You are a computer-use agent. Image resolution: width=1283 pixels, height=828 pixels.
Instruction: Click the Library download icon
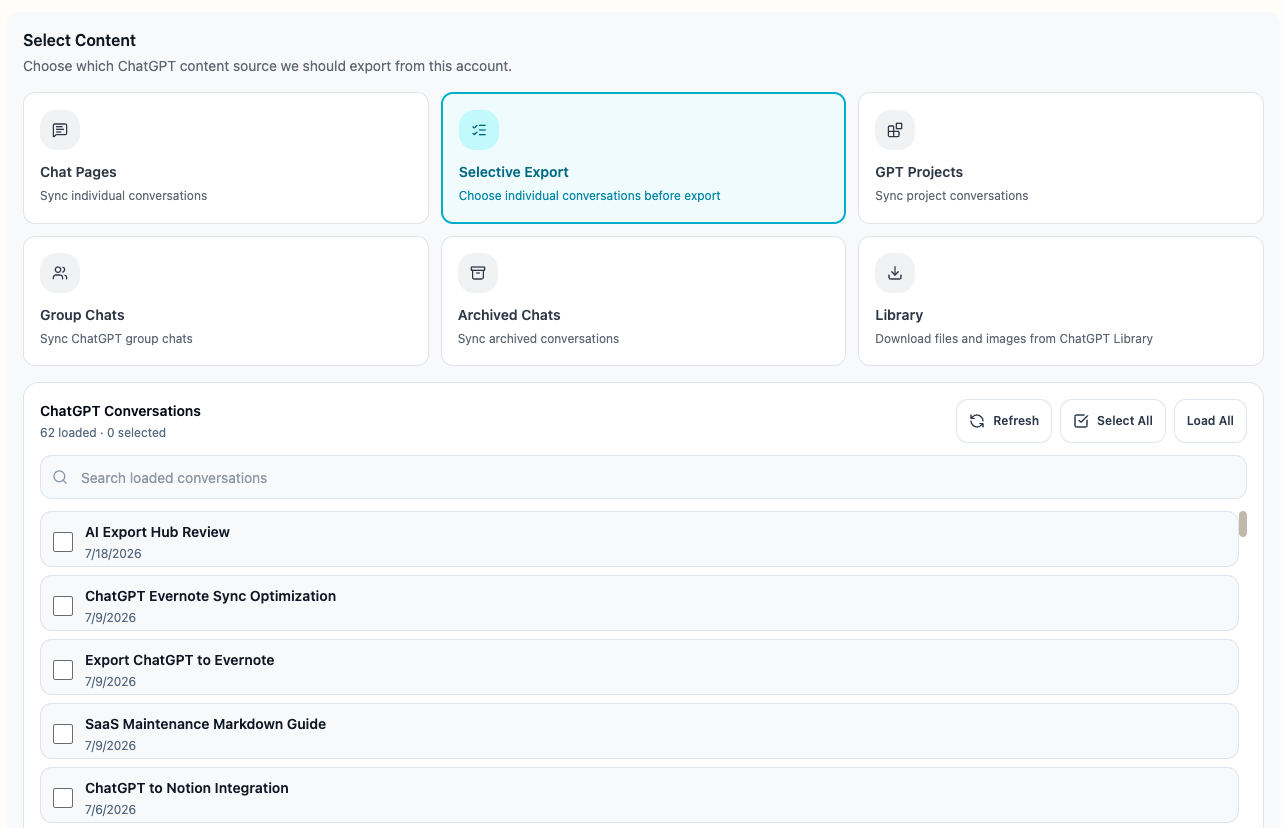pos(895,273)
